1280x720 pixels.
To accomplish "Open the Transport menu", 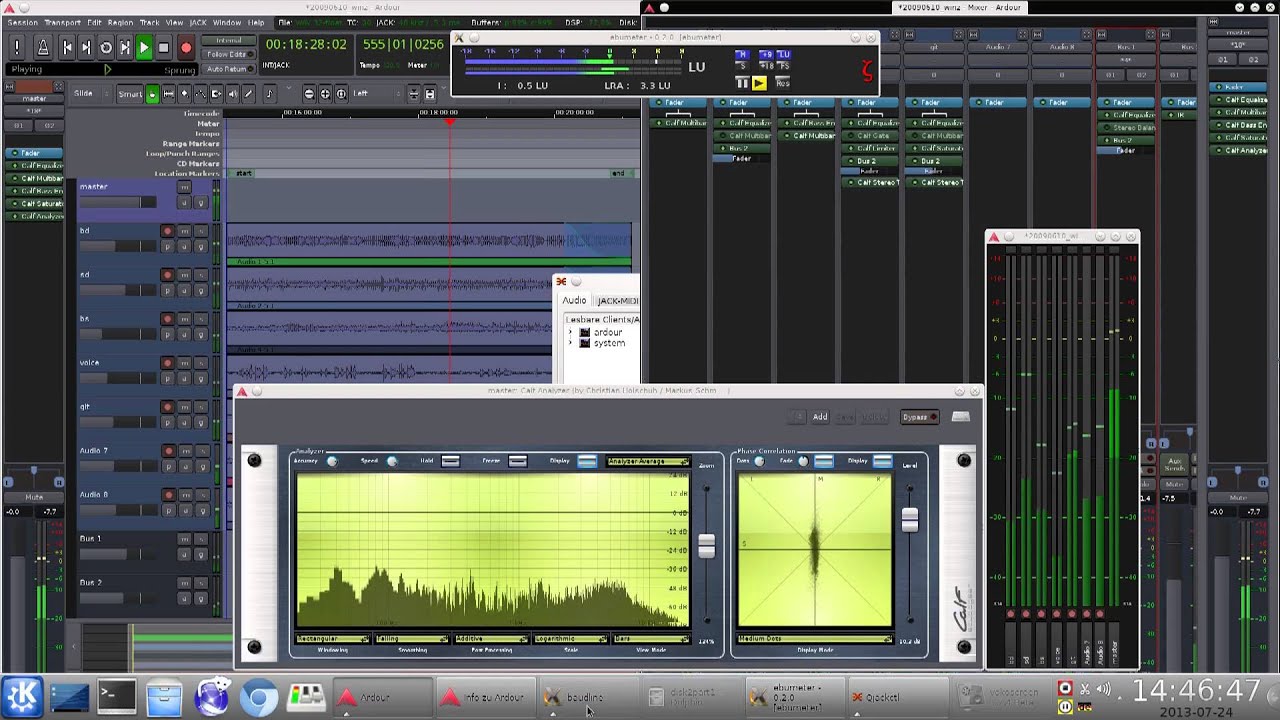I will [x=63, y=22].
